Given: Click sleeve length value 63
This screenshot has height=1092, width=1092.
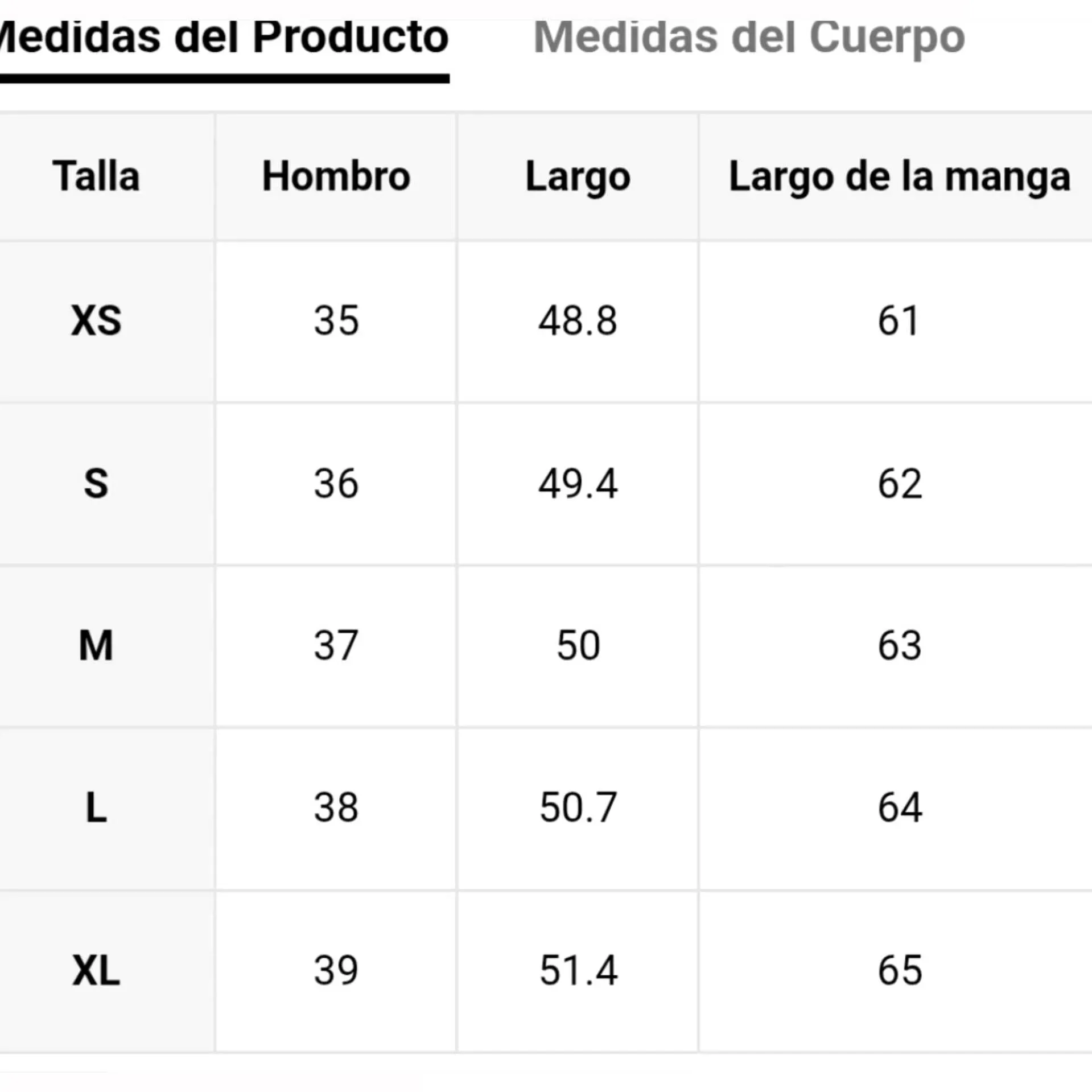Looking at the screenshot, I should click(x=899, y=646).
